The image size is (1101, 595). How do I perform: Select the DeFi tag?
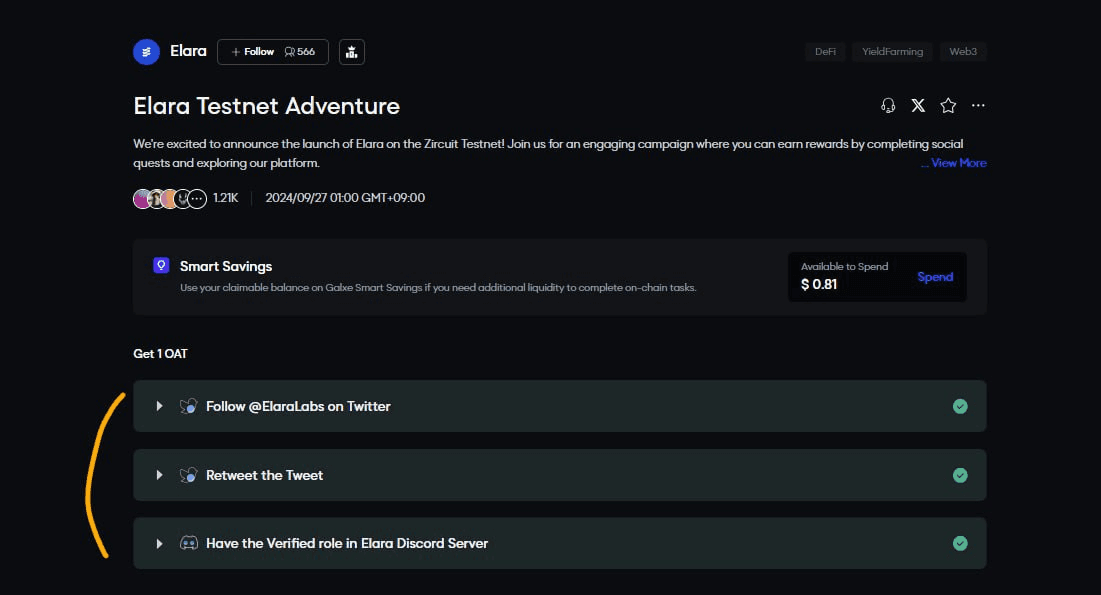(x=825, y=51)
